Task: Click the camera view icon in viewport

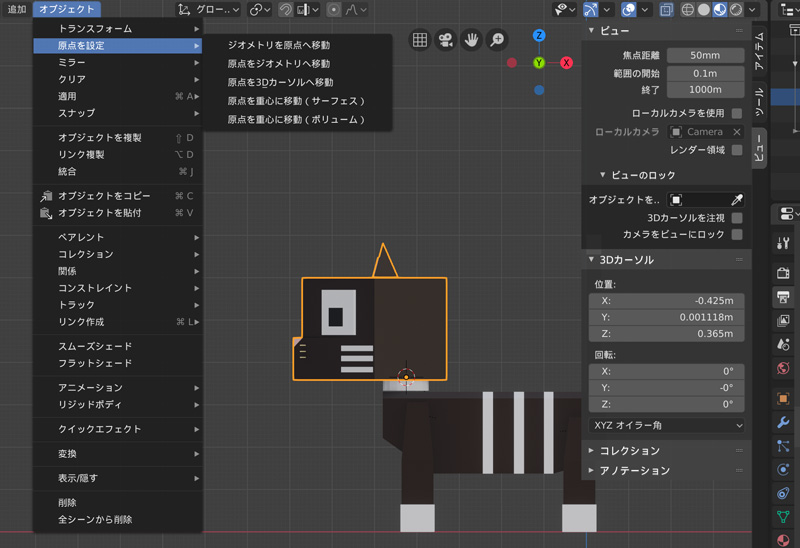Action: (x=445, y=40)
